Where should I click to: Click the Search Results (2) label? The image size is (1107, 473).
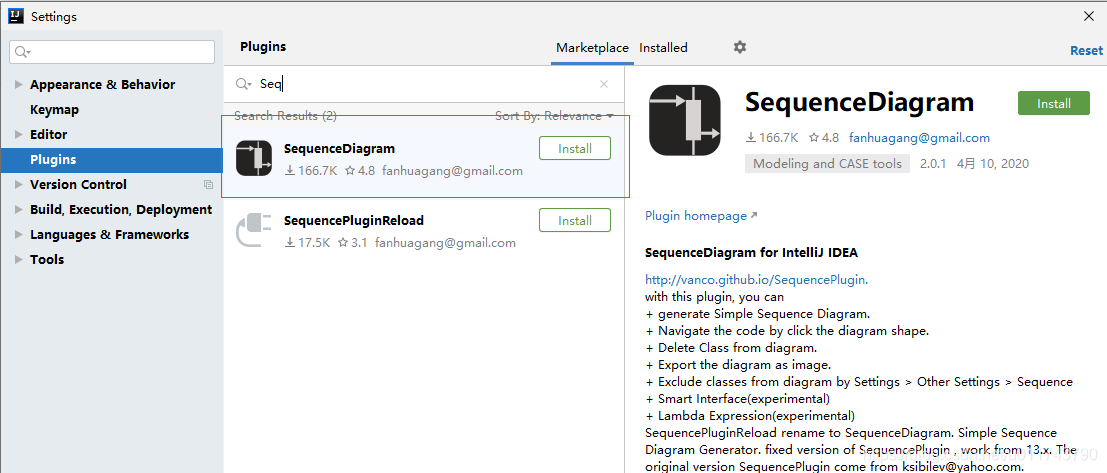285,116
